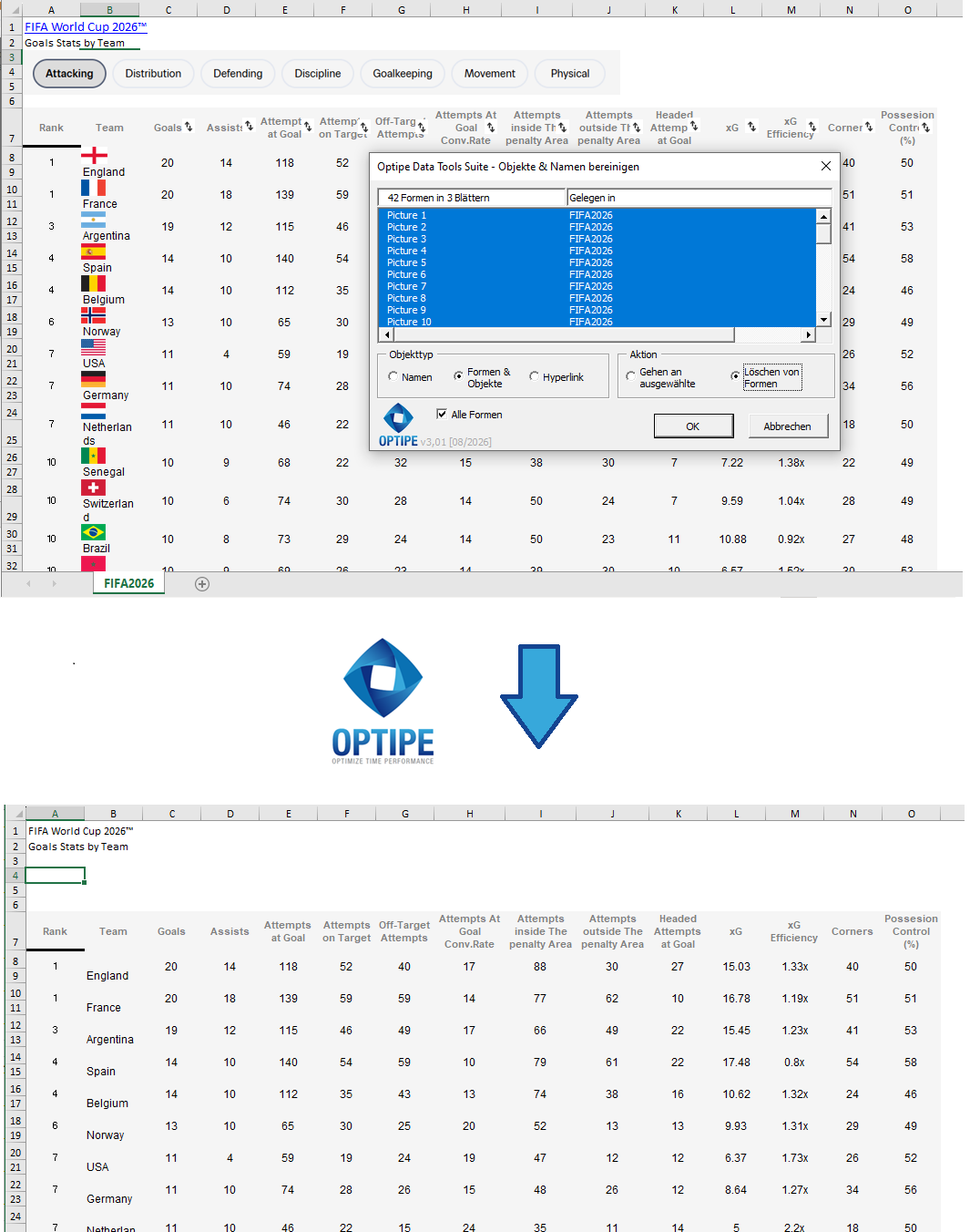Click the 'Gelegen in' list header
The width and height of the screenshot is (970, 1232).
(x=699, y=198)
